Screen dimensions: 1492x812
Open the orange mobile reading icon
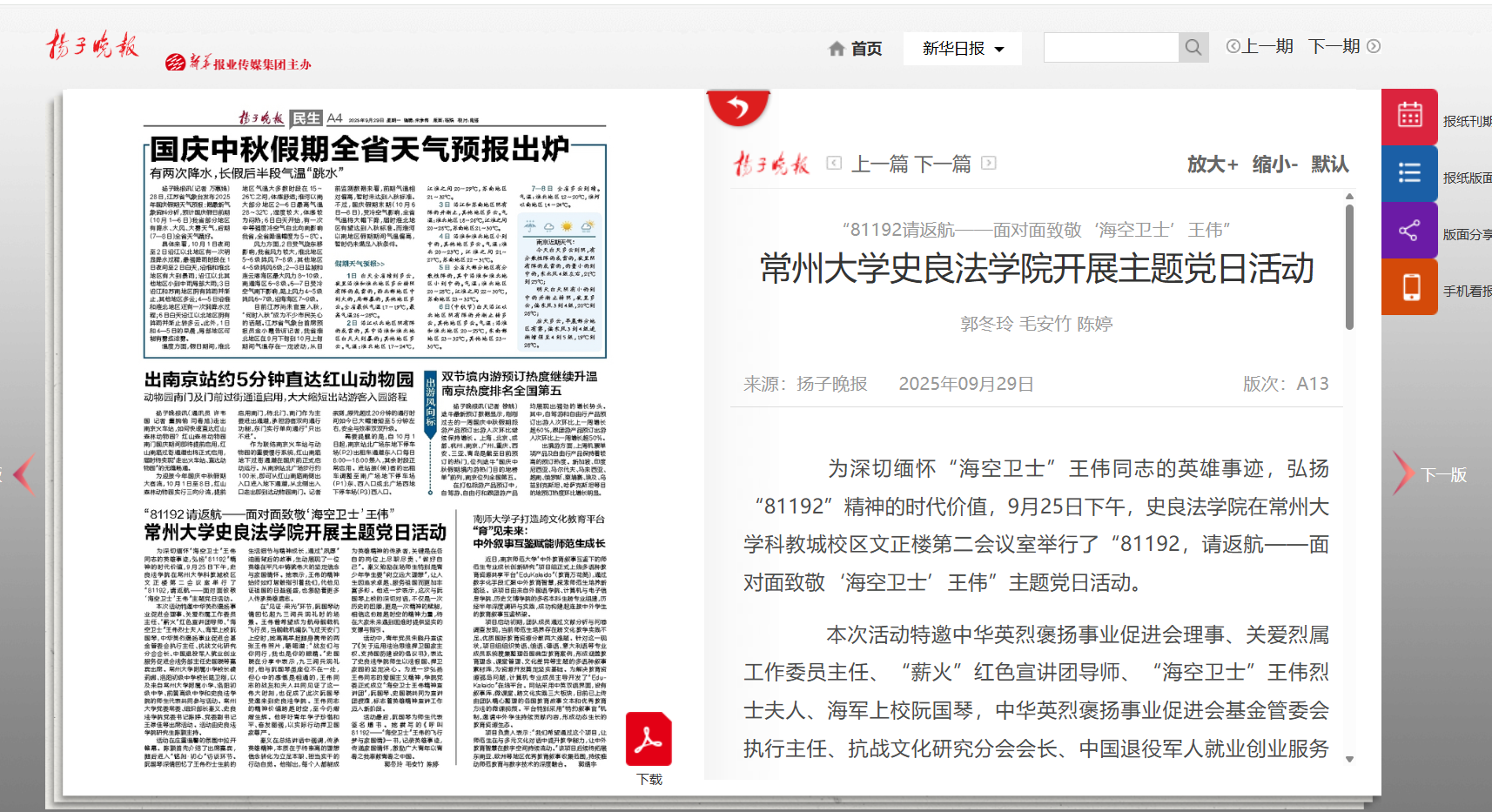1409,287
